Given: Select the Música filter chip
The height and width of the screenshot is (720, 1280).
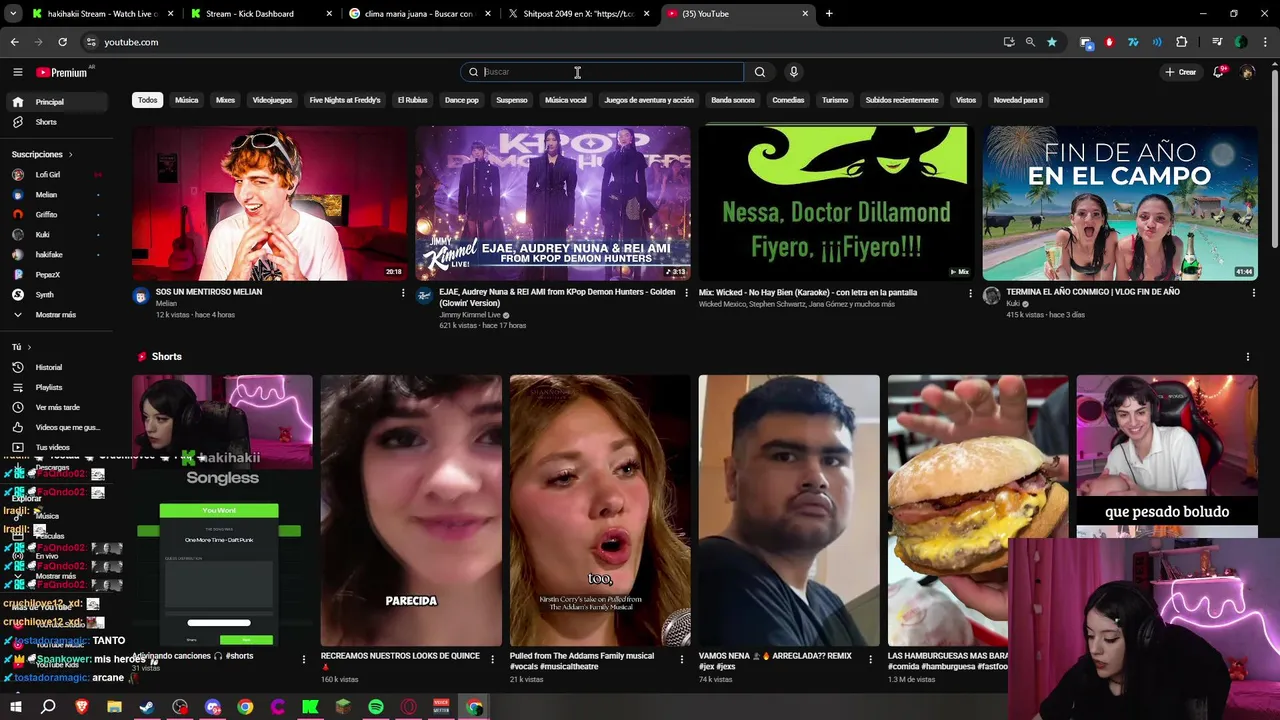Looking at the screenshot, I should (187, 100).
